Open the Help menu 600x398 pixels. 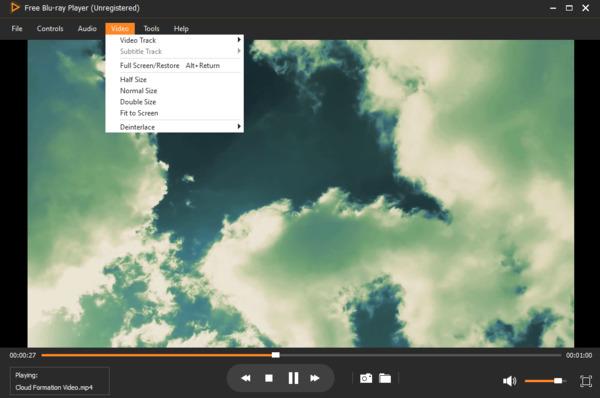[181, 29]
